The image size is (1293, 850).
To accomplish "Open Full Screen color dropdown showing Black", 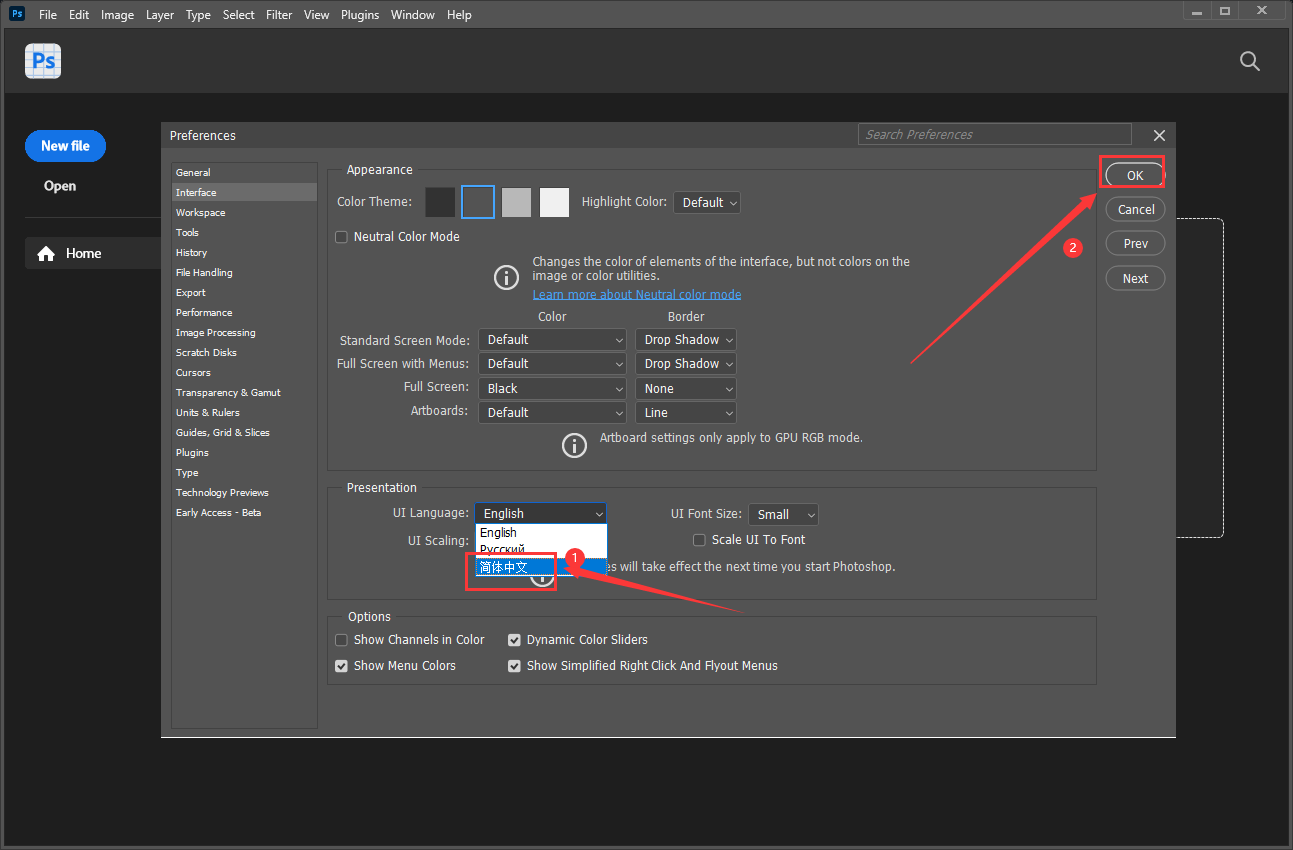I will [552, 389].
